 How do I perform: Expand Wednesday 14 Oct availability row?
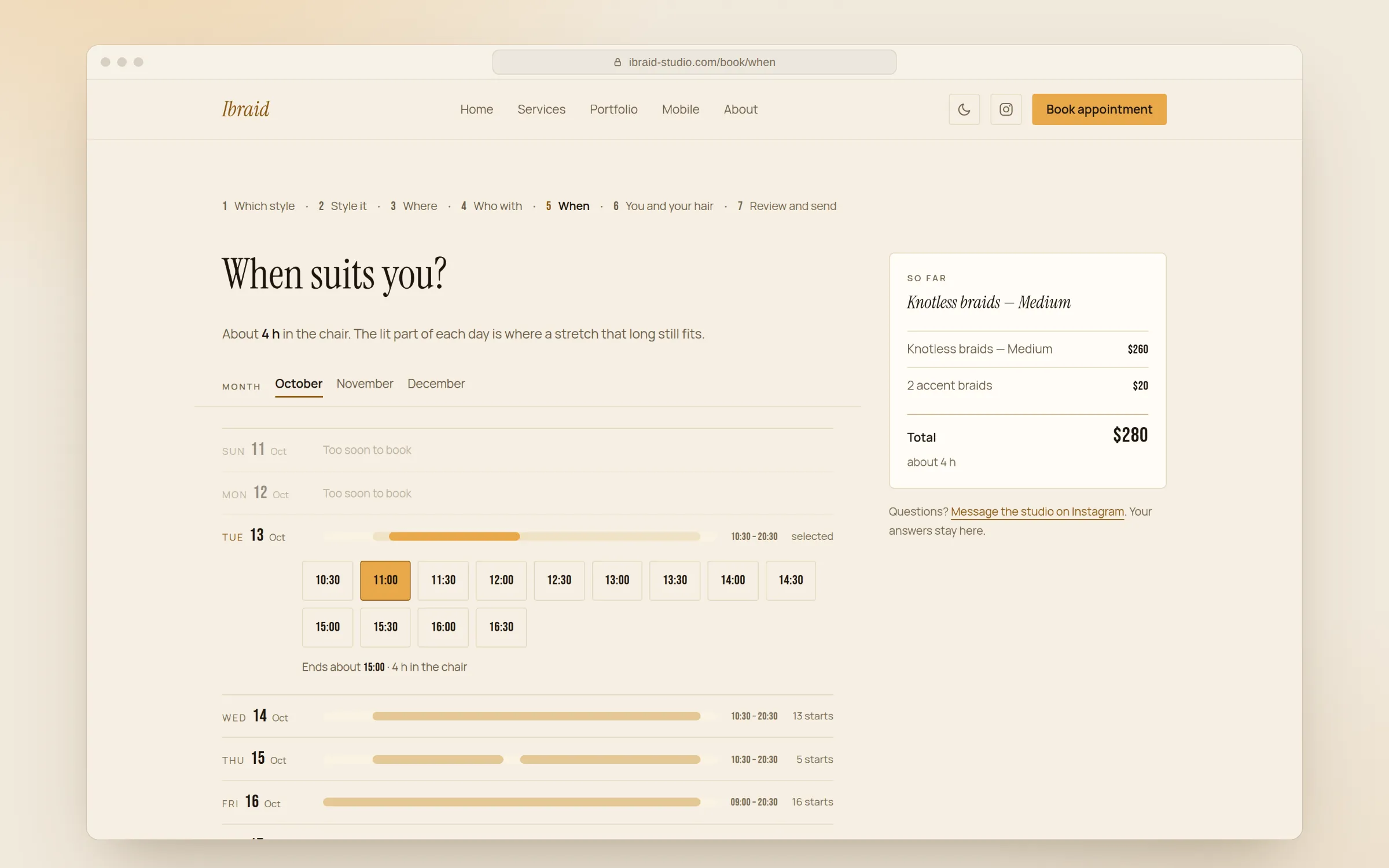pyautogui.click(x=528, y=716)
